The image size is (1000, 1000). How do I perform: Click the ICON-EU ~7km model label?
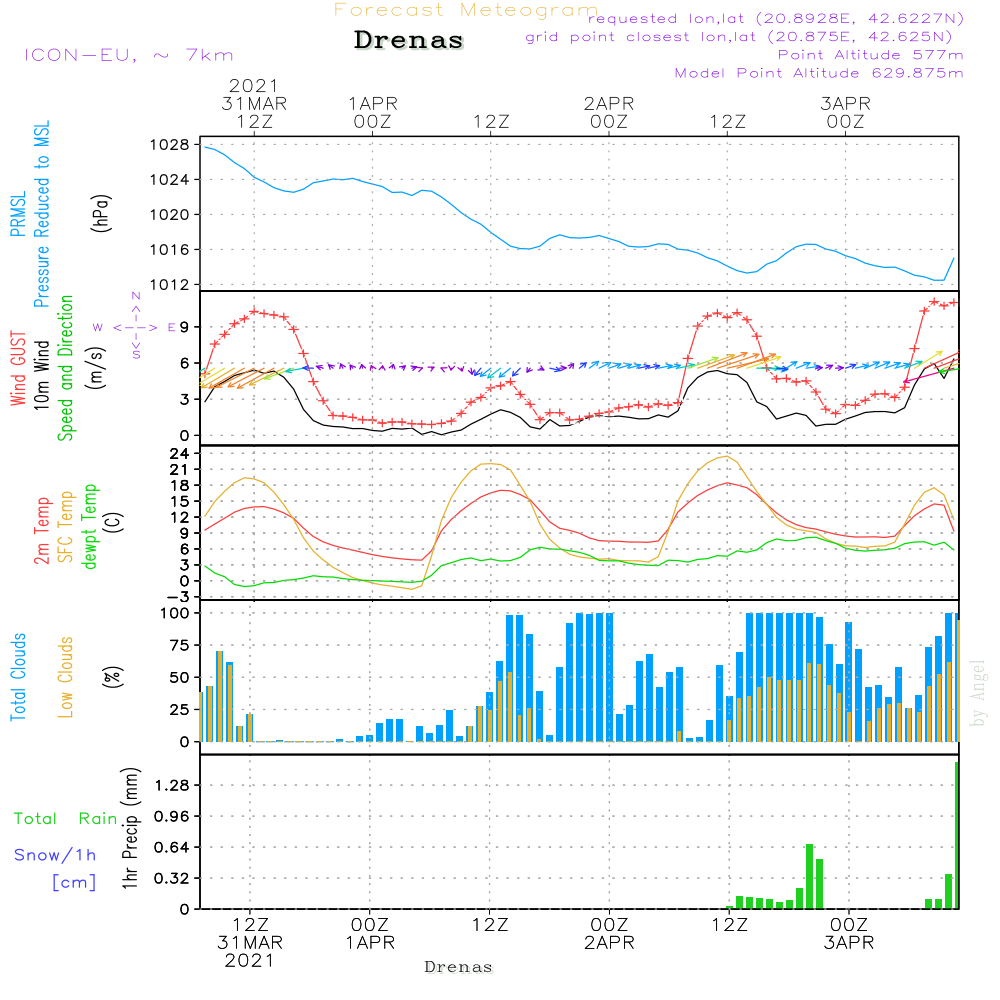[x=128, y=55]
